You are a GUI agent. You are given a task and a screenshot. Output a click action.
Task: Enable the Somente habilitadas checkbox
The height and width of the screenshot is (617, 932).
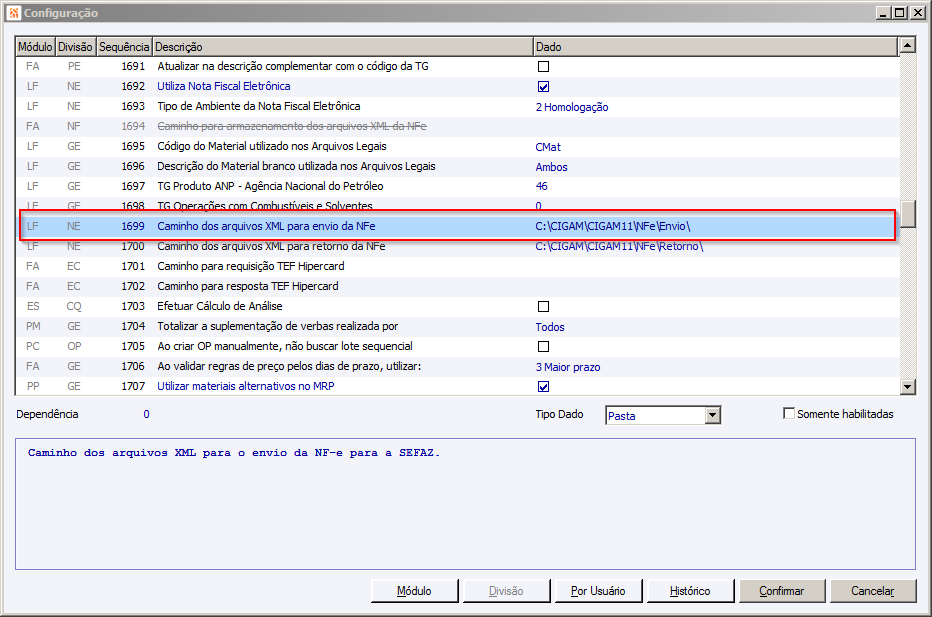tap(789, 413)
